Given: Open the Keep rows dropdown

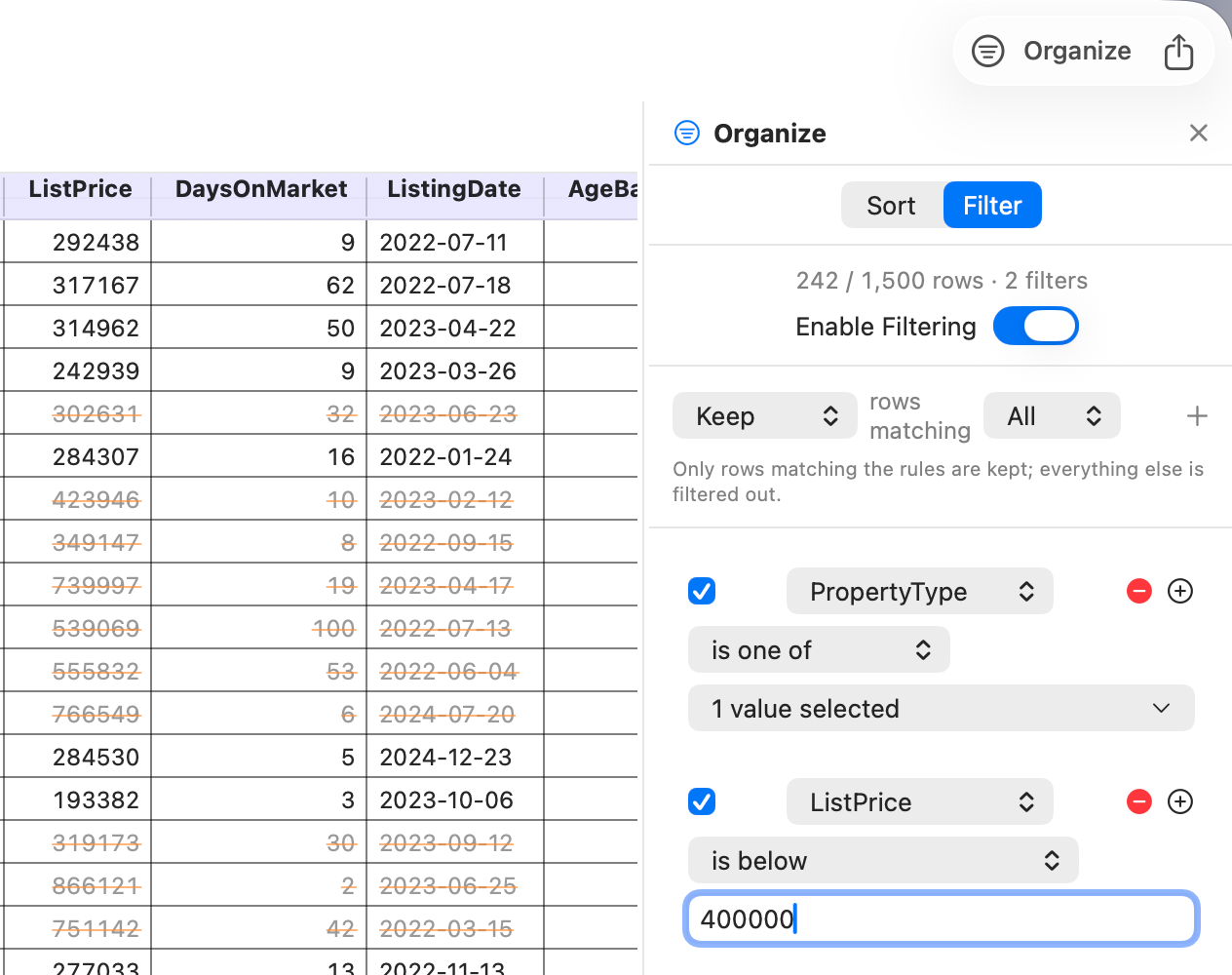Looking at the screenshot, I should pos(765,416).
